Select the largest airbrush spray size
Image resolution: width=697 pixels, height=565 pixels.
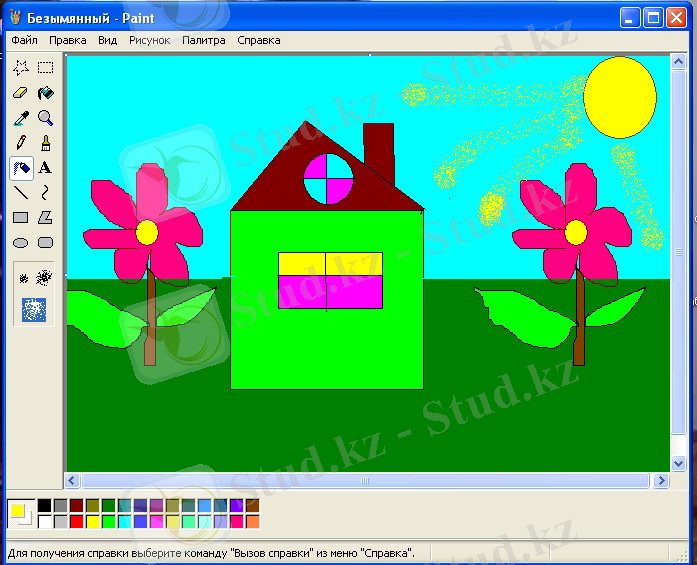pos(35,309)
